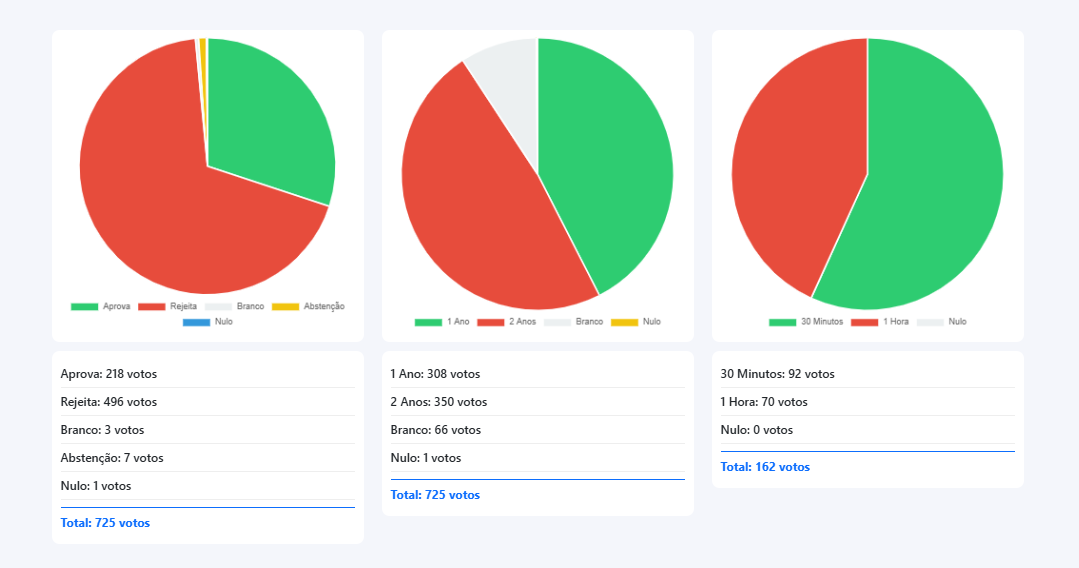Click the "Branco: 66 votos" row

435,430
